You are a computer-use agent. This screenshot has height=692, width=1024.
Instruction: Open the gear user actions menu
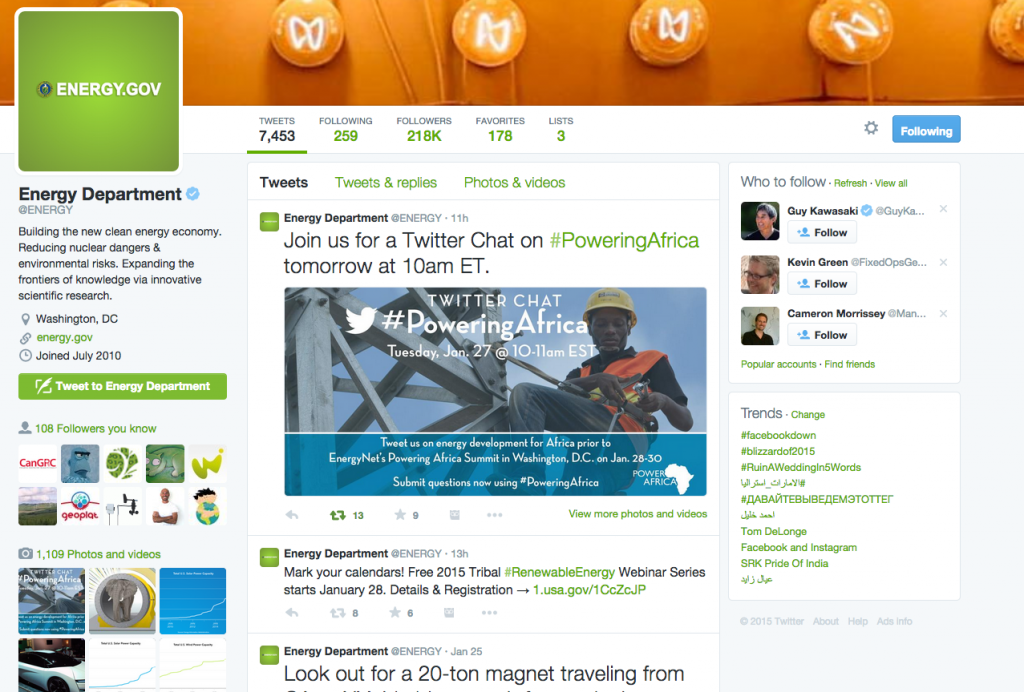point(871,128)
